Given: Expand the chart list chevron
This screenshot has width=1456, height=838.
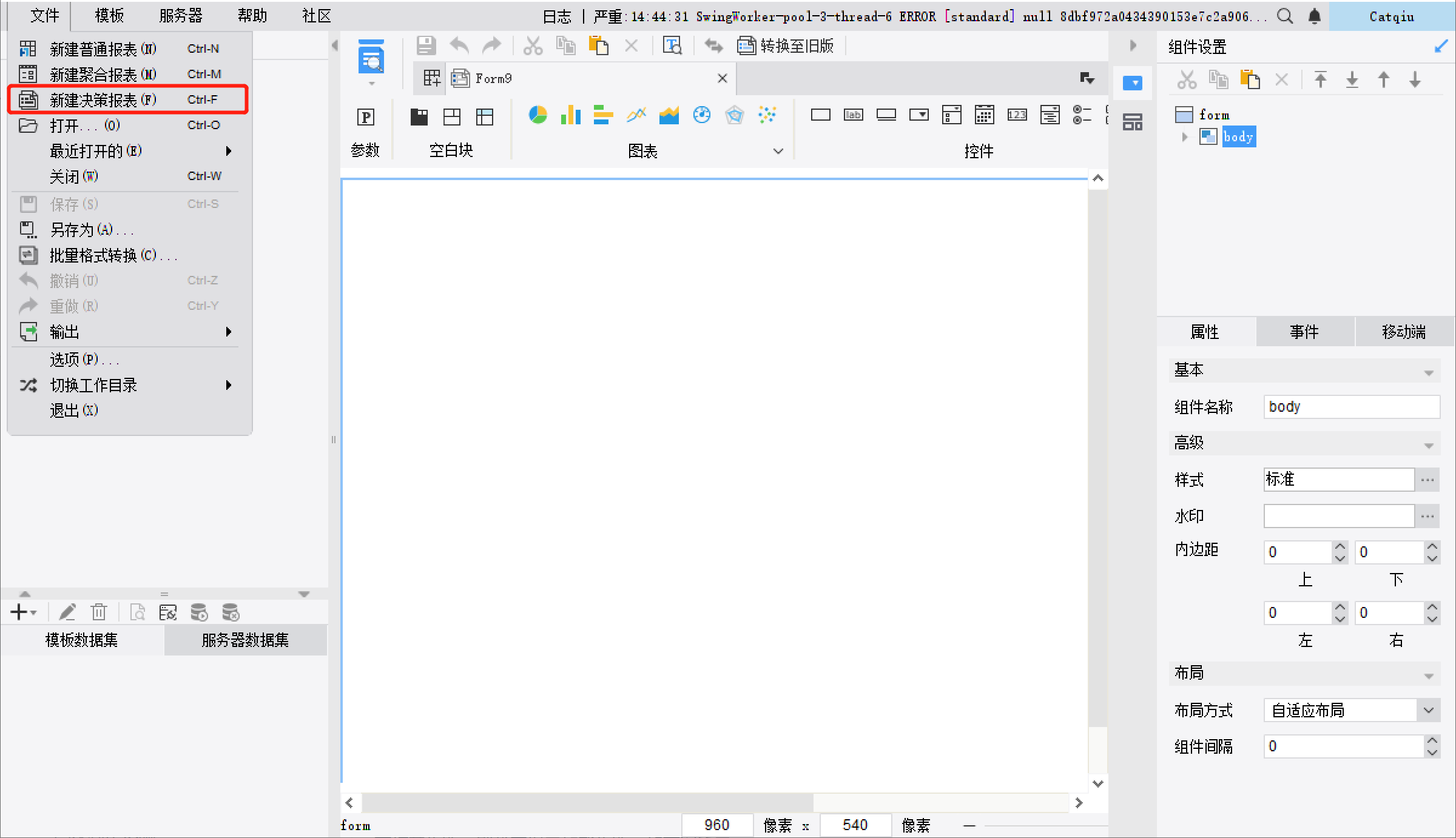Looking at the screenshot, I should pos(778,151).
